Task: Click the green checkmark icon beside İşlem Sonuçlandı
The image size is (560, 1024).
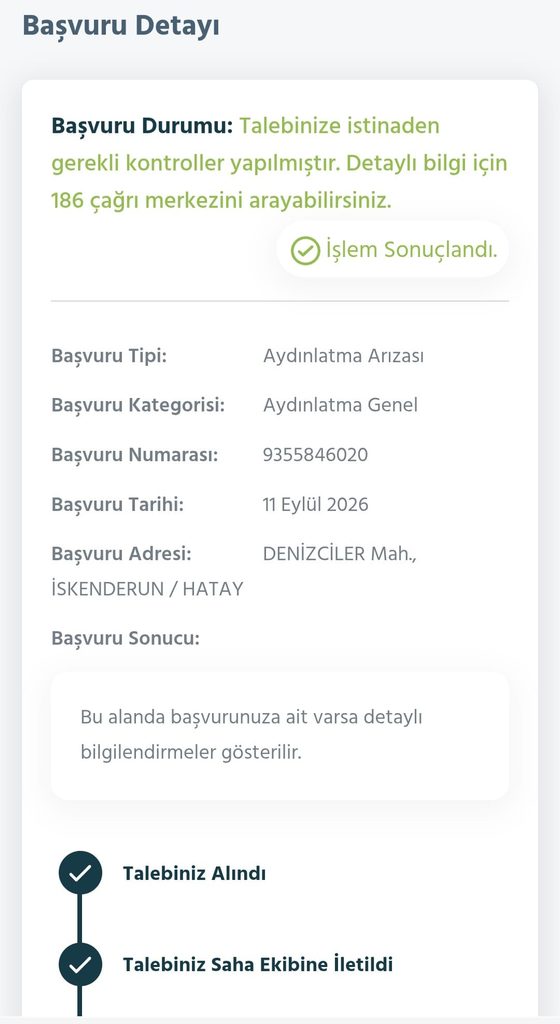Action: [x=305, y=250]
